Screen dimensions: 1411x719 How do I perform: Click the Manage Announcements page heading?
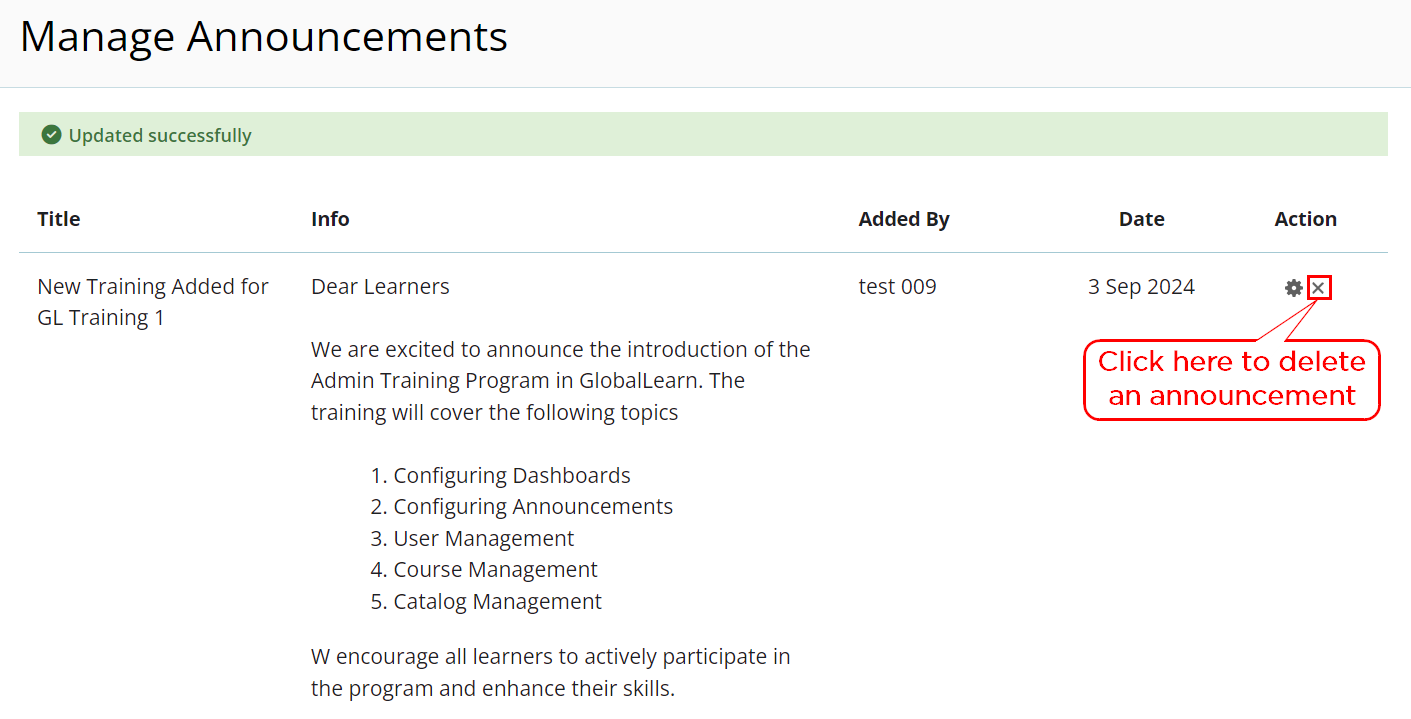pos(264,37)
